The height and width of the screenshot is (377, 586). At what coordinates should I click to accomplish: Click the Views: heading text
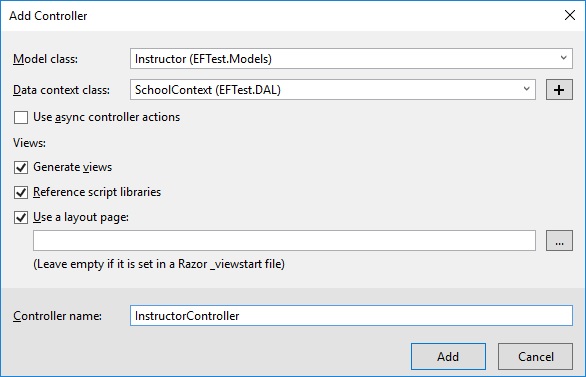tap(29, 143)
